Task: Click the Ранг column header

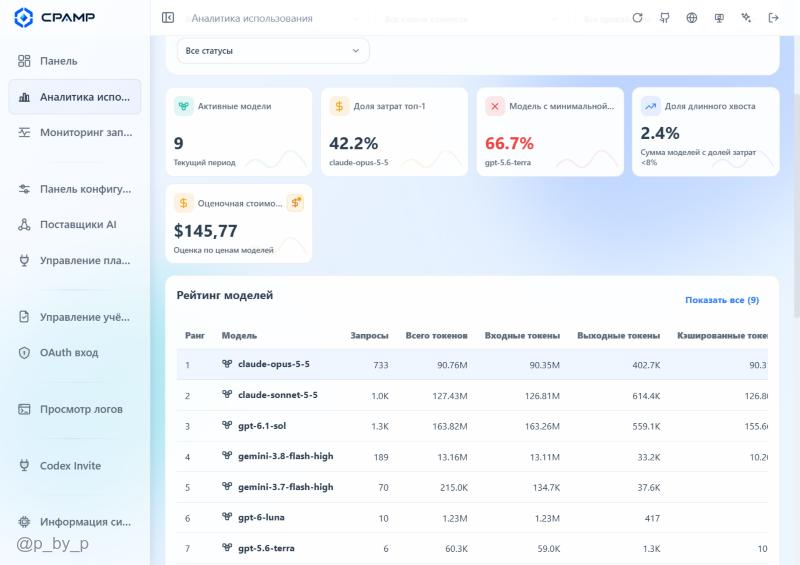Action: coord(195,335)
